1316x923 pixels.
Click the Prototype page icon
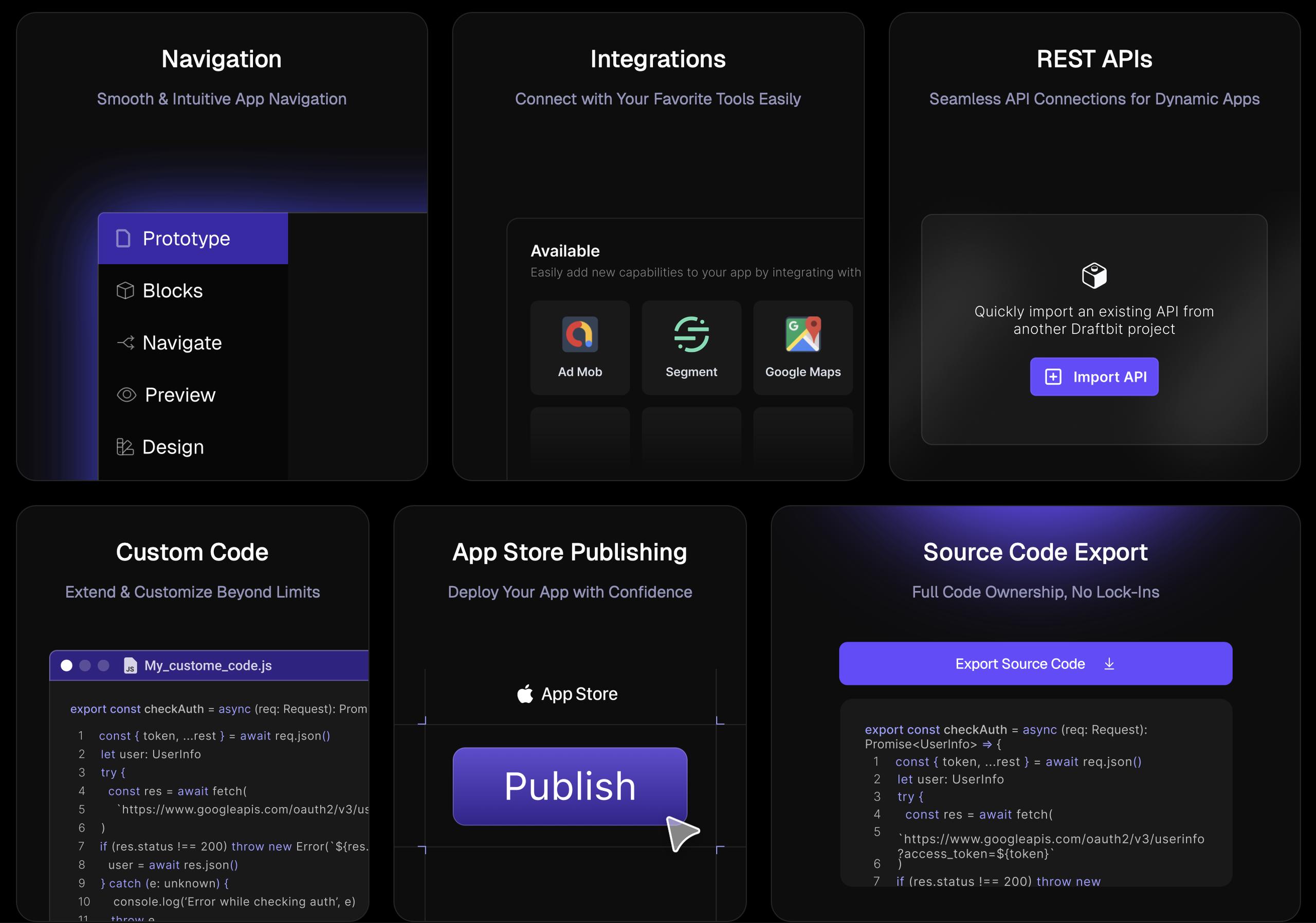pos(123,239)
